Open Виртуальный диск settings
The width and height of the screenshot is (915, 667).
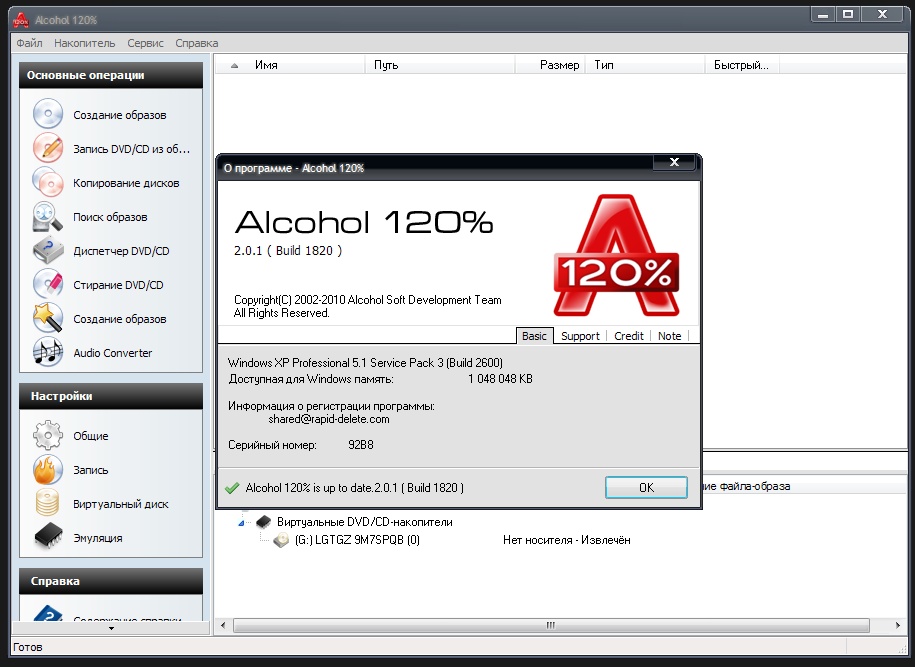(x=100, y=504)
